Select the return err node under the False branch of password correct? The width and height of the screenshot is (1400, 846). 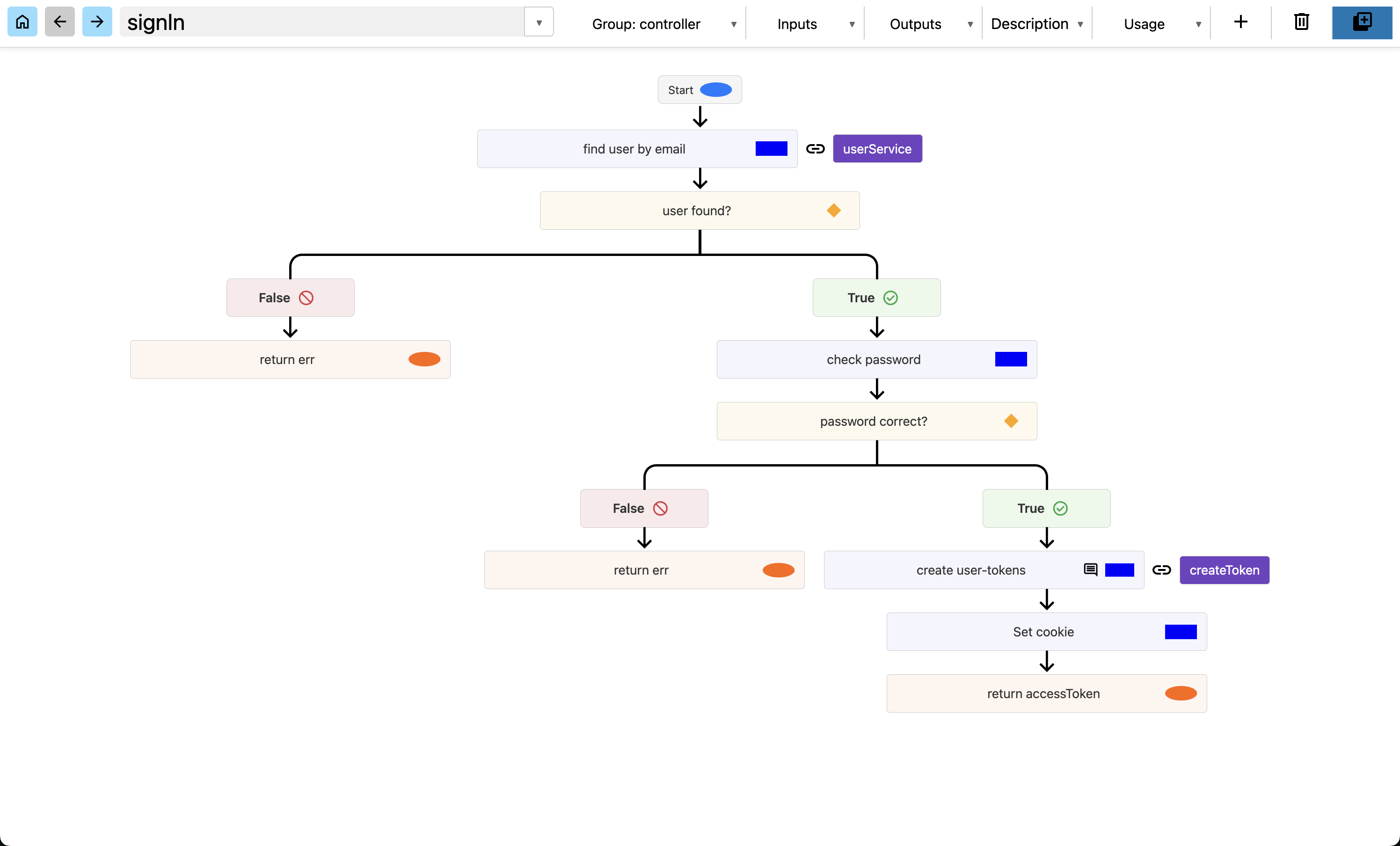pyautogui.click(x=644, y=570)
